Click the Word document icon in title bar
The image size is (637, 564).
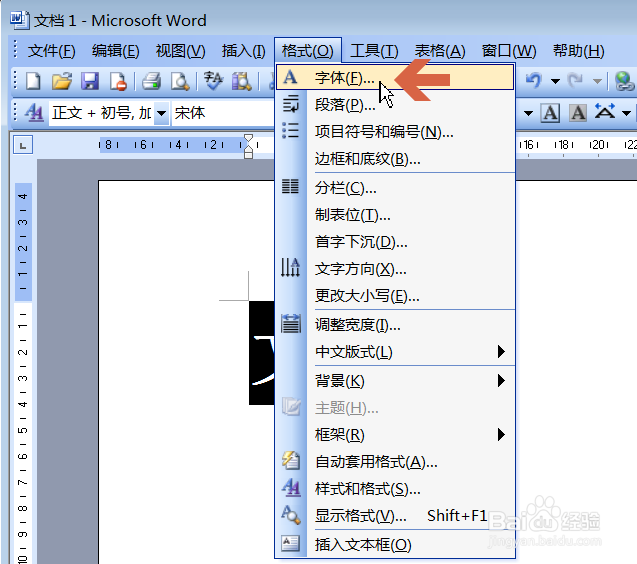[20, 20]
